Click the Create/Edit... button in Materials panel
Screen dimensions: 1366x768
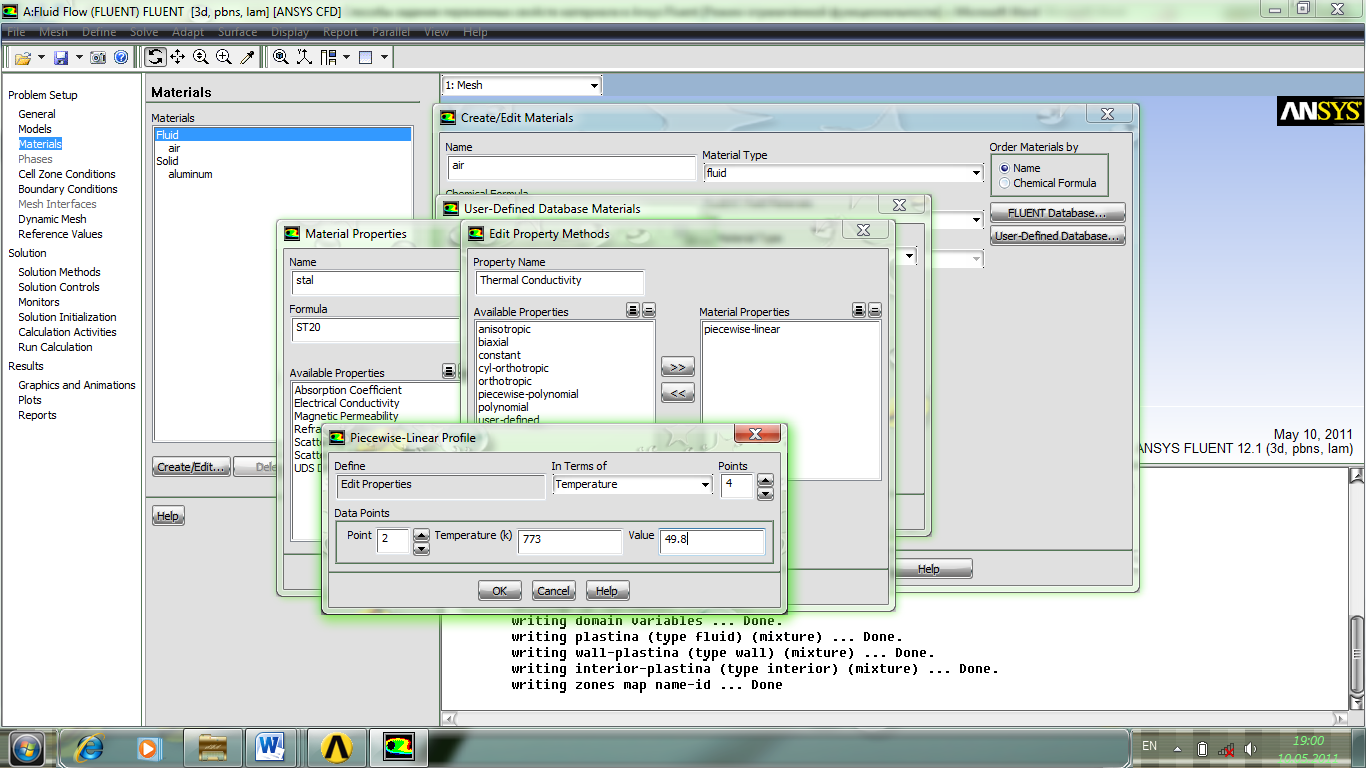point(192,467)
